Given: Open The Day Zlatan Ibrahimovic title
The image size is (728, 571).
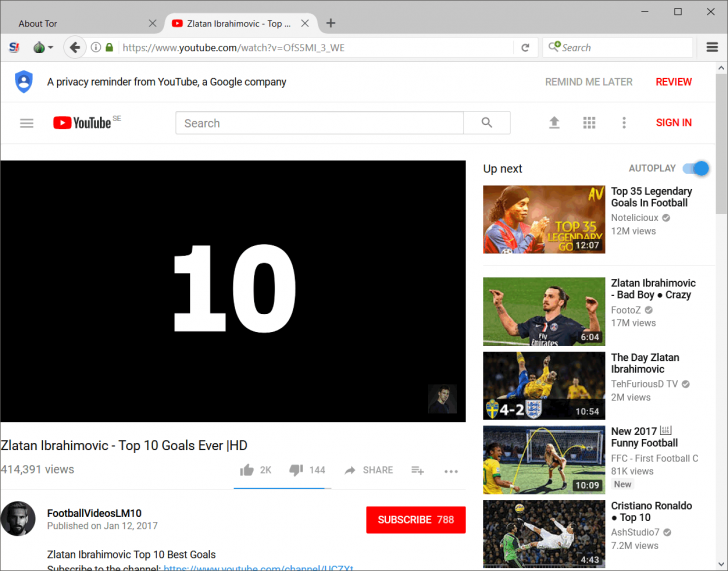Looking at the screenshot, I should [645, 363].
